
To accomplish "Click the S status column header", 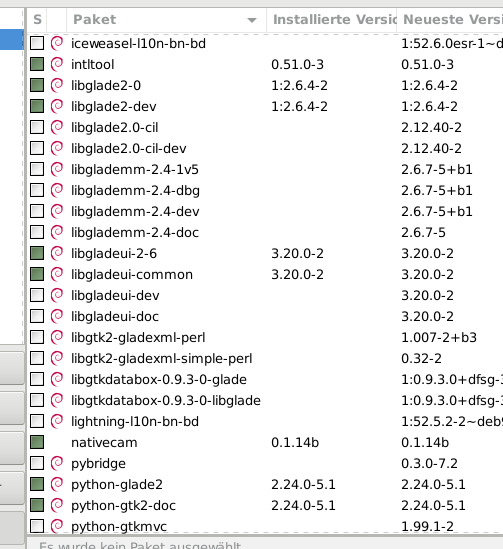I will 37,20.
